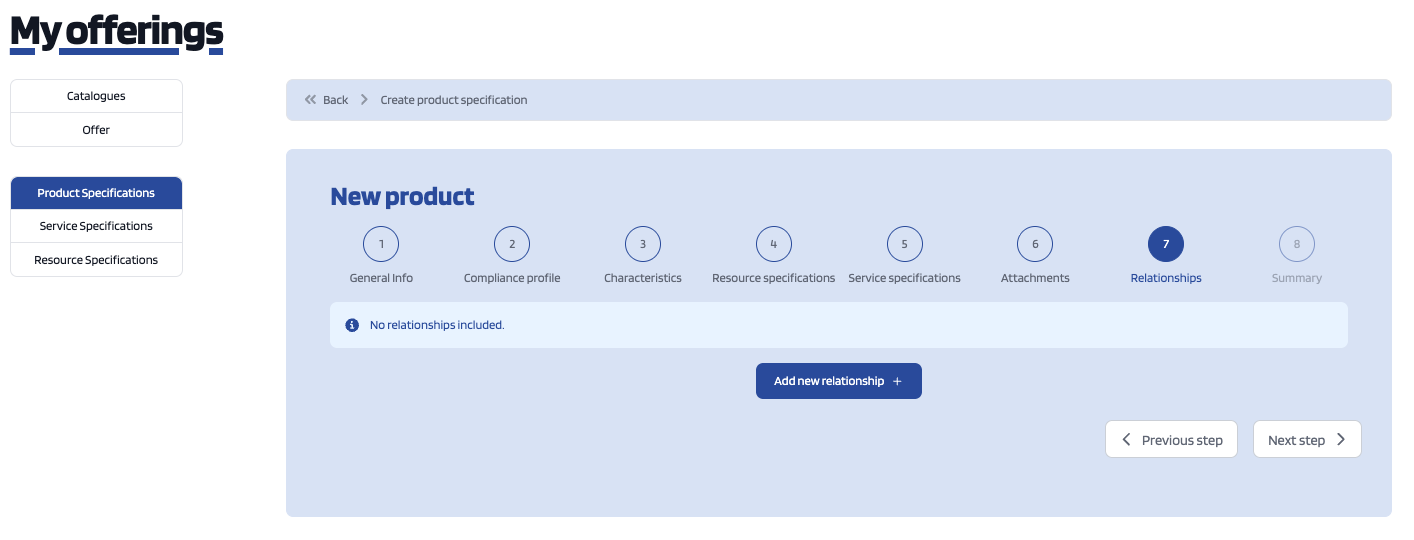This screenshot has width=1414, height=540.
Task: Select Product Specifications in sidebar
Action: [x=96, y=193]
